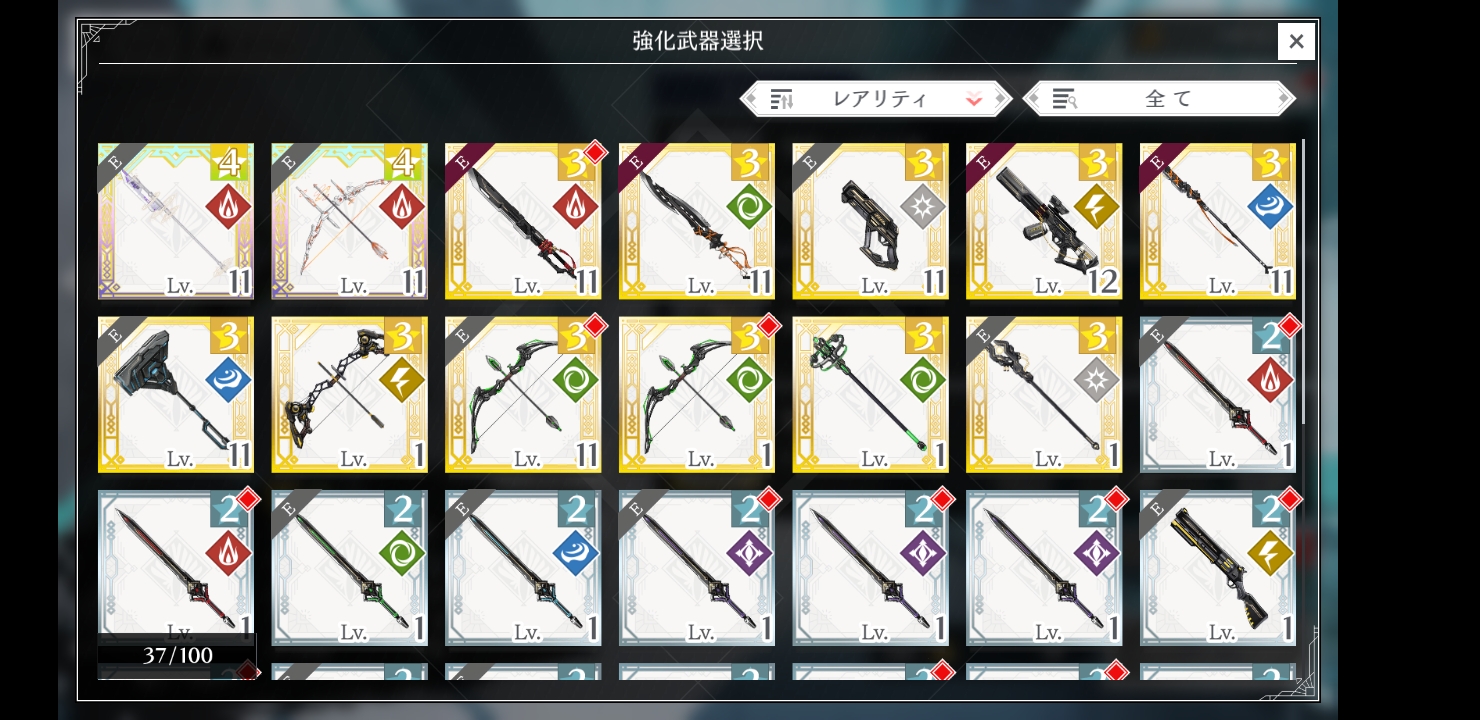Image resolution: width=1480 pixels, height=720 pixels.
Task: Select the 2-star lightning shotgun
Action: (1218, 568)
